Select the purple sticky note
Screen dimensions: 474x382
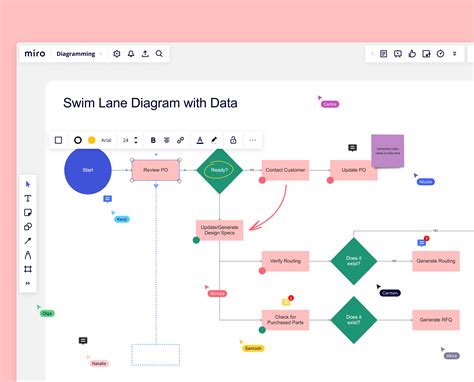coord(388,151)
